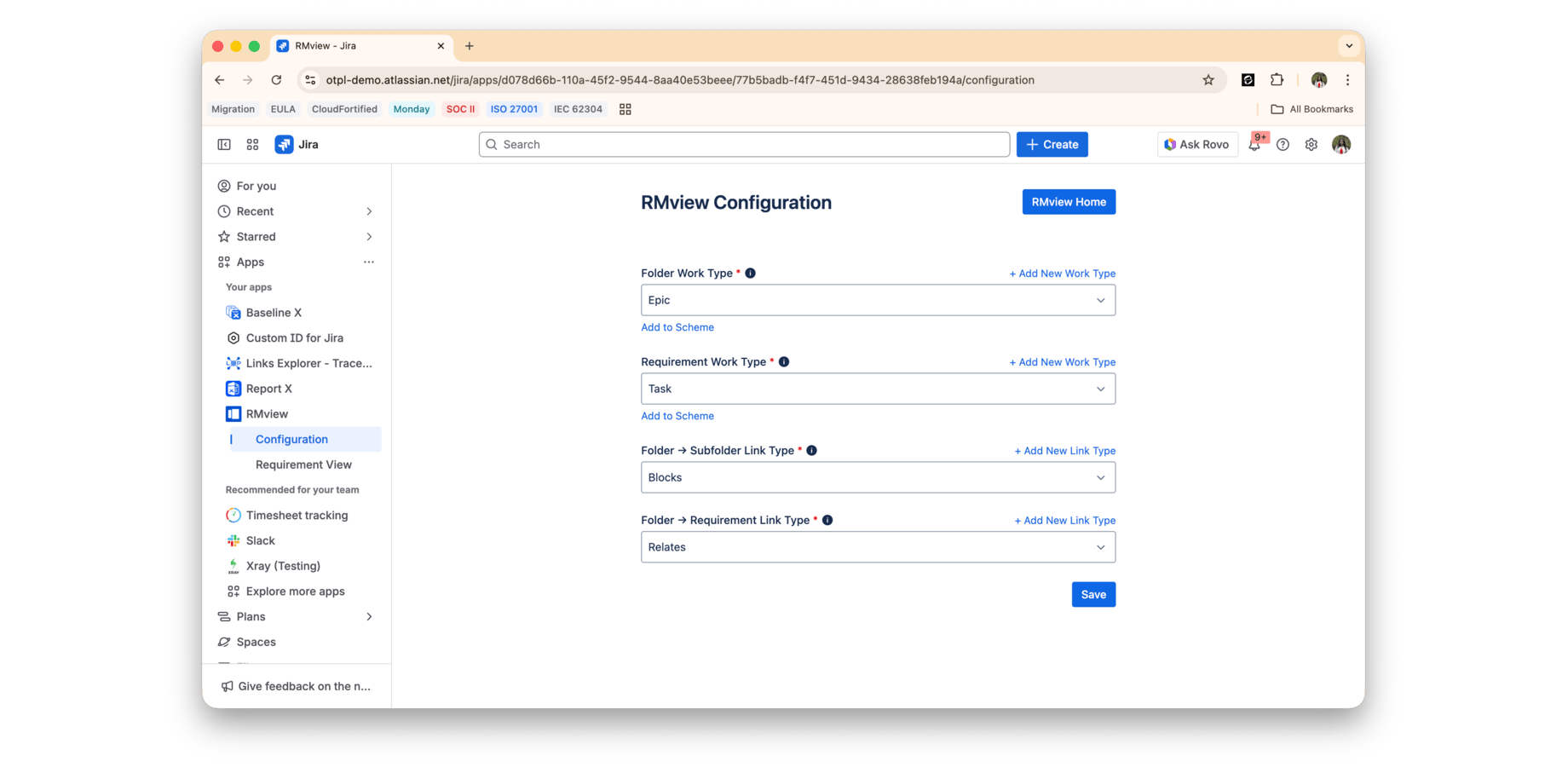Click the Ask Rovo icon
The image size is (1568, 767).
[x=1168, y=144]
